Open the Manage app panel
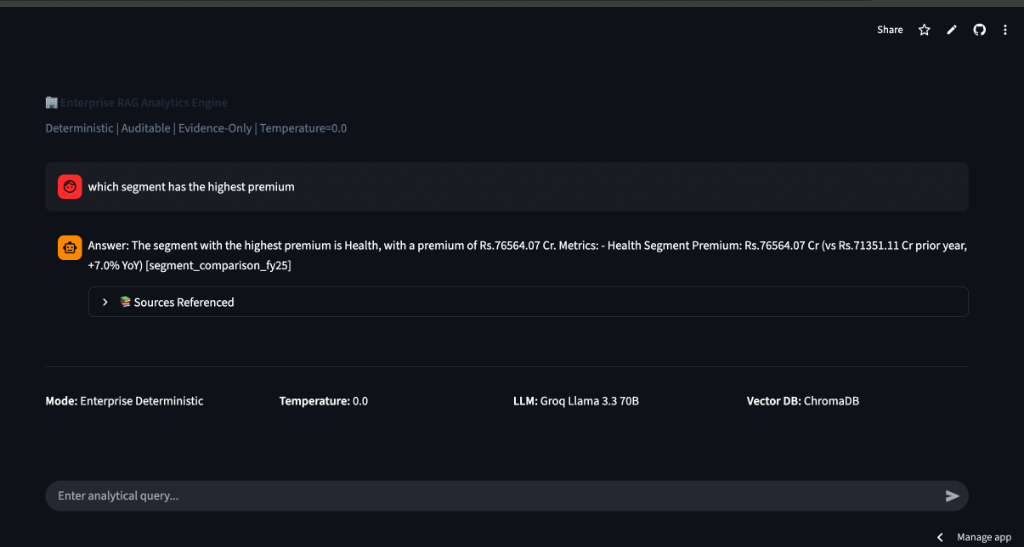 983,537
